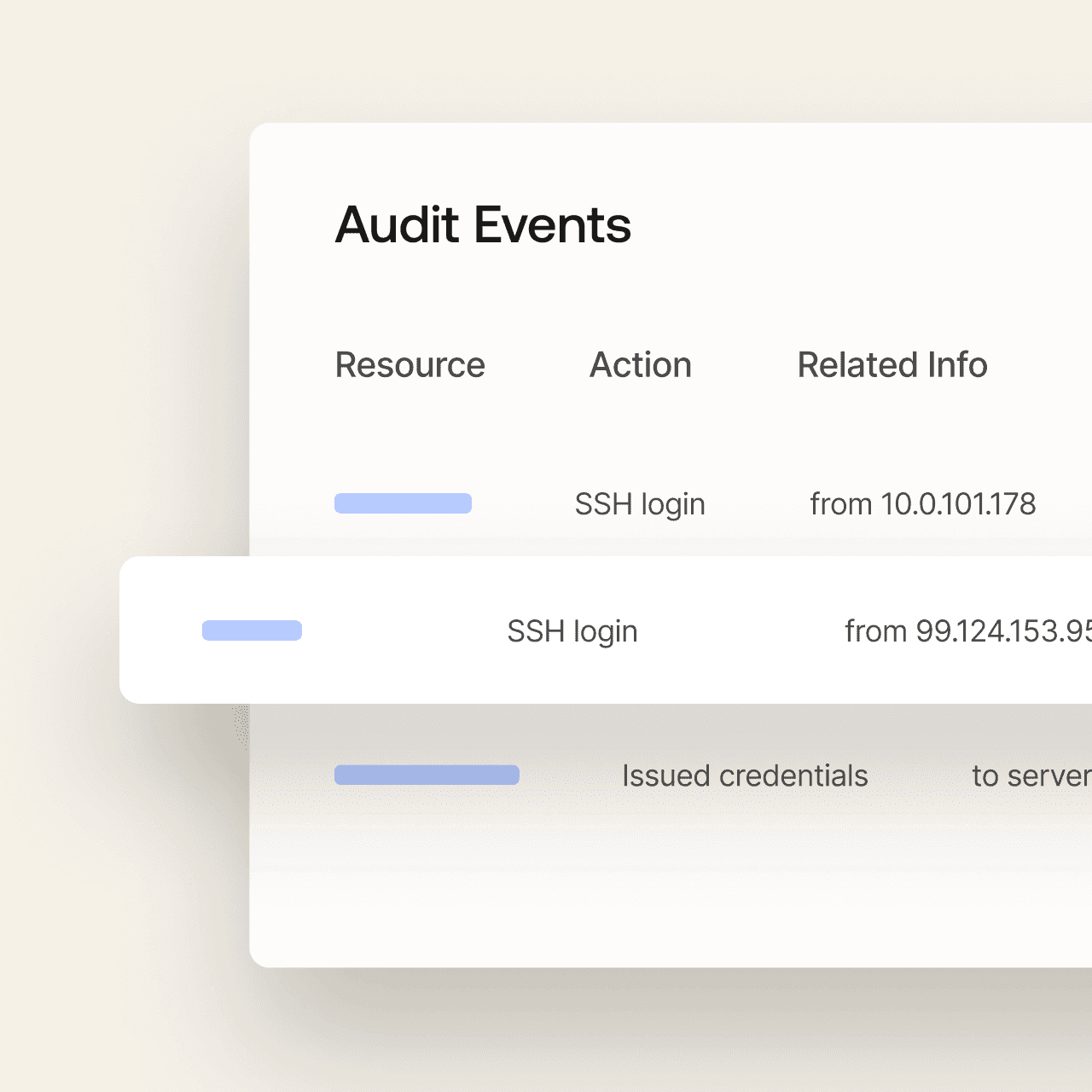
Task: Sort by the Resource column header
Action: (409, 365)
